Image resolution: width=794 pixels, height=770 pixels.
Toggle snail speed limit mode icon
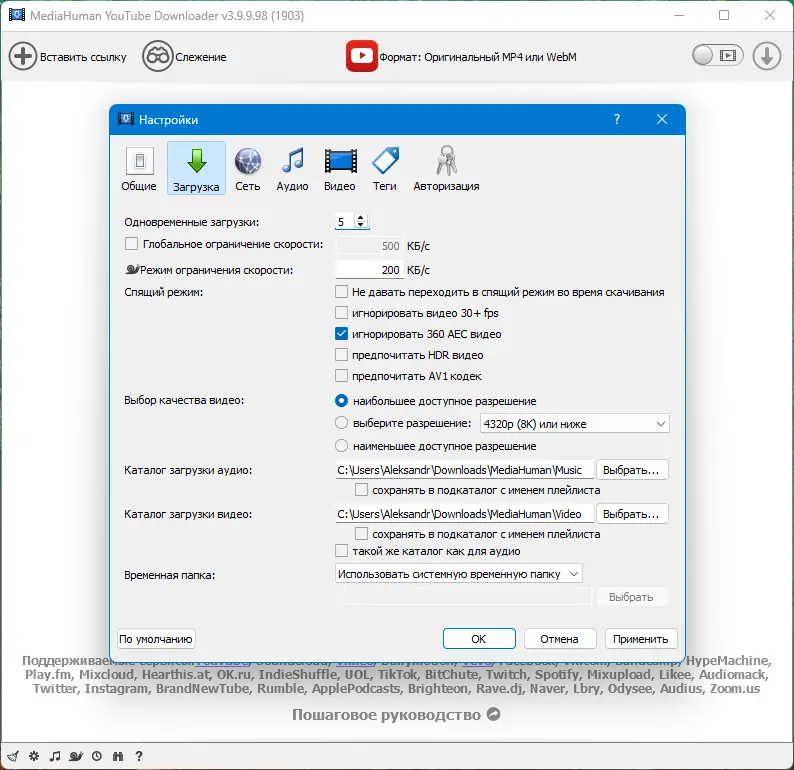[x=76, y=756]
